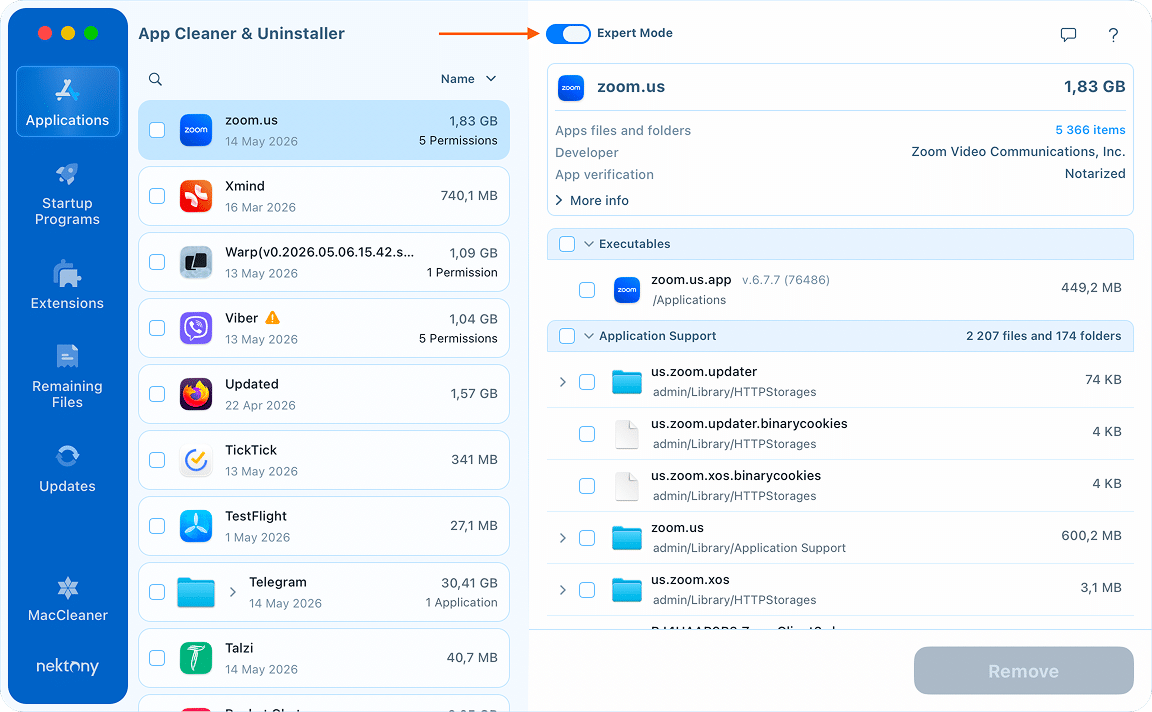Check the Xmind checkbox
Viewport: 1152px width, 712px height.
click(x=157, y=196)
